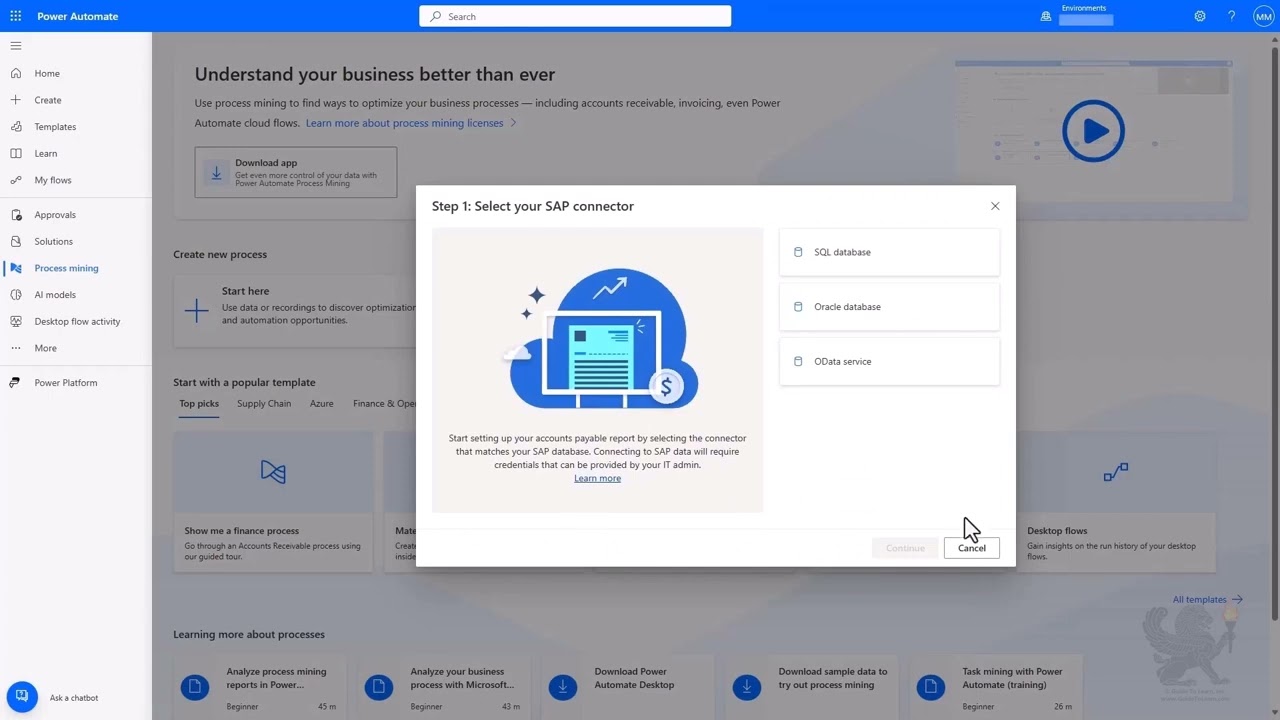The height and width of the screenshot is (720, 1280).
Task: Click the Oracle database cylinder icon
Action: (798, 307)
